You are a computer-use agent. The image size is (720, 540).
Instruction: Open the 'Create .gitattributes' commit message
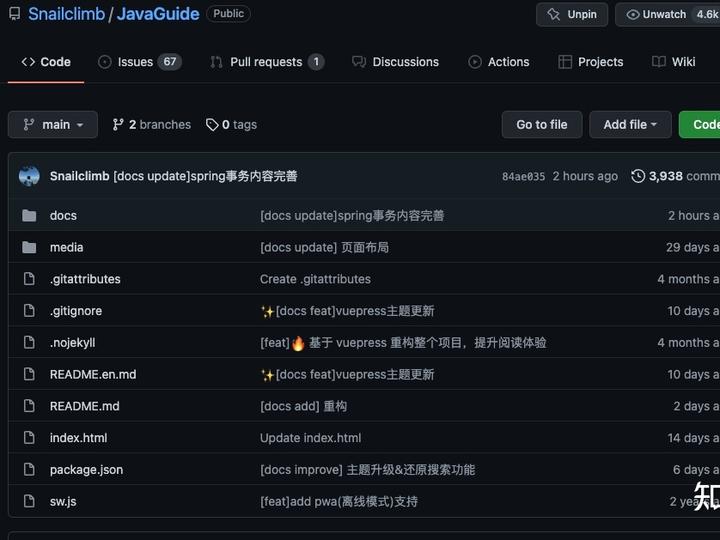tap(315, 279)
